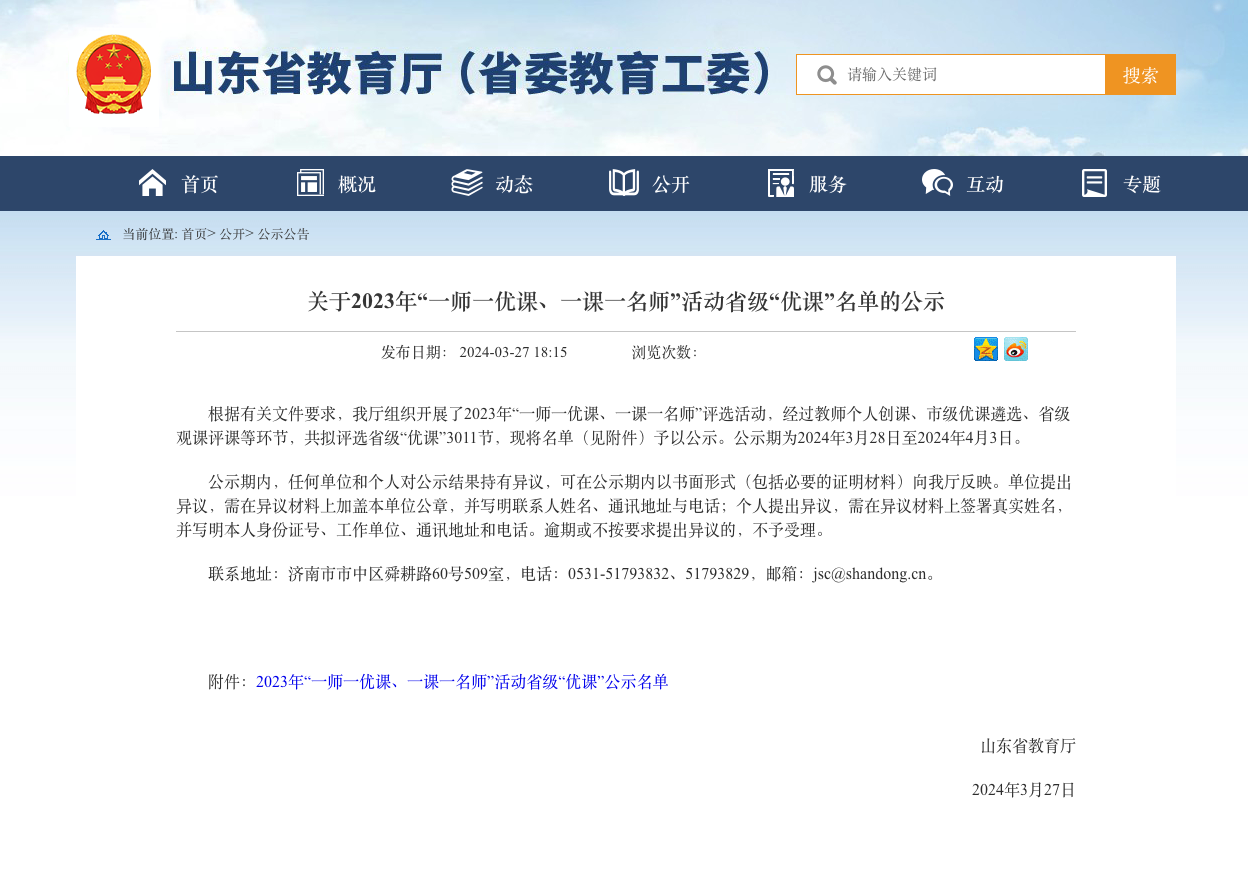Share to QQ Zone star icon
This screenshot has height=876, width=1248.
click(x=986, y=349)
